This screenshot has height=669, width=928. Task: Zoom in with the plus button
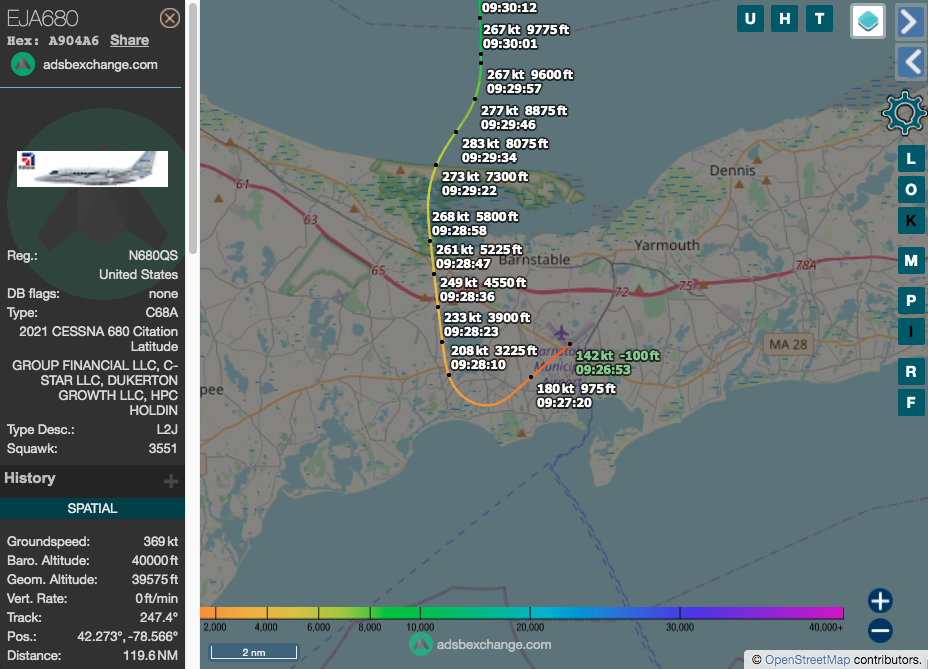point(880,601)
